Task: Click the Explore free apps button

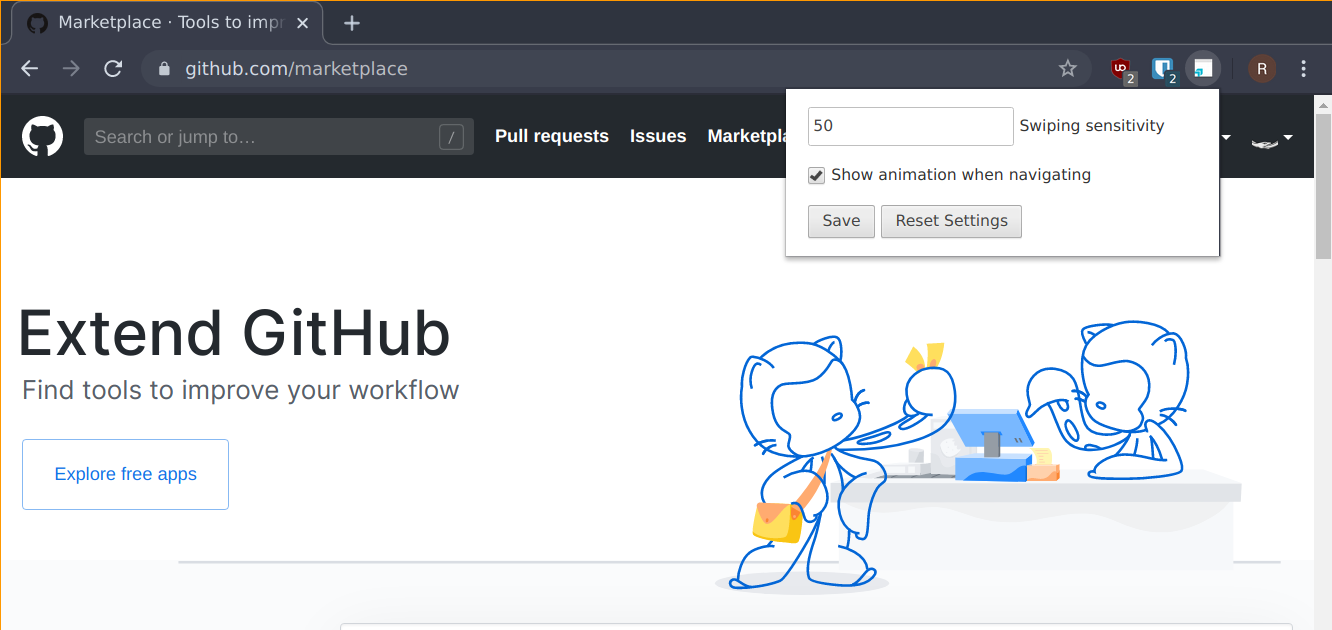Action: (x=125, y=474)
